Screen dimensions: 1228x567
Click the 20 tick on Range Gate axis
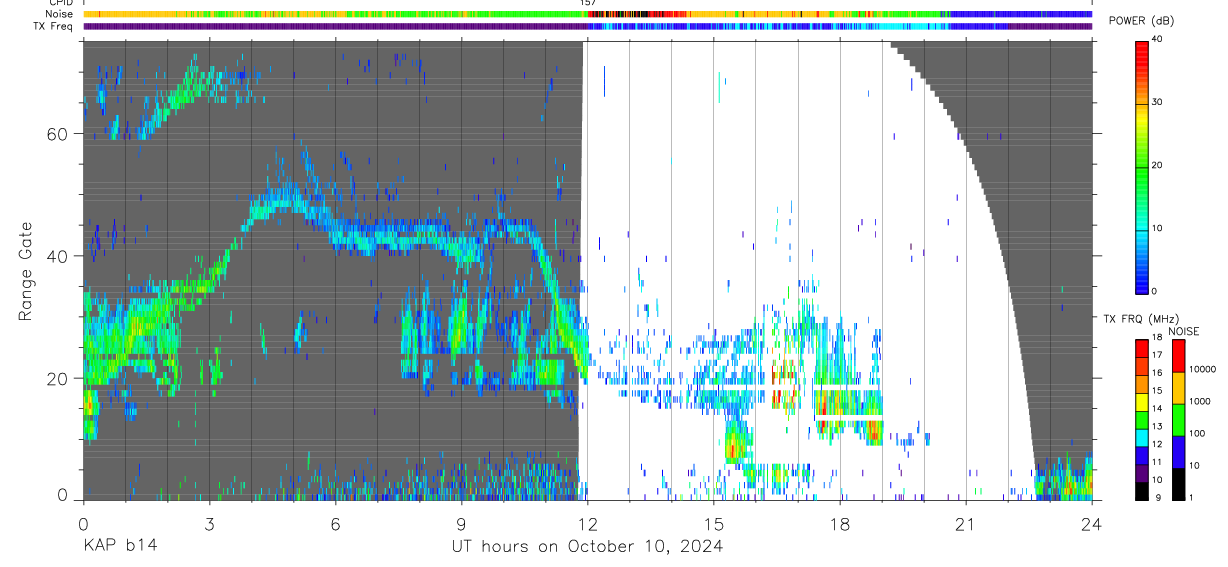point(59,378)
